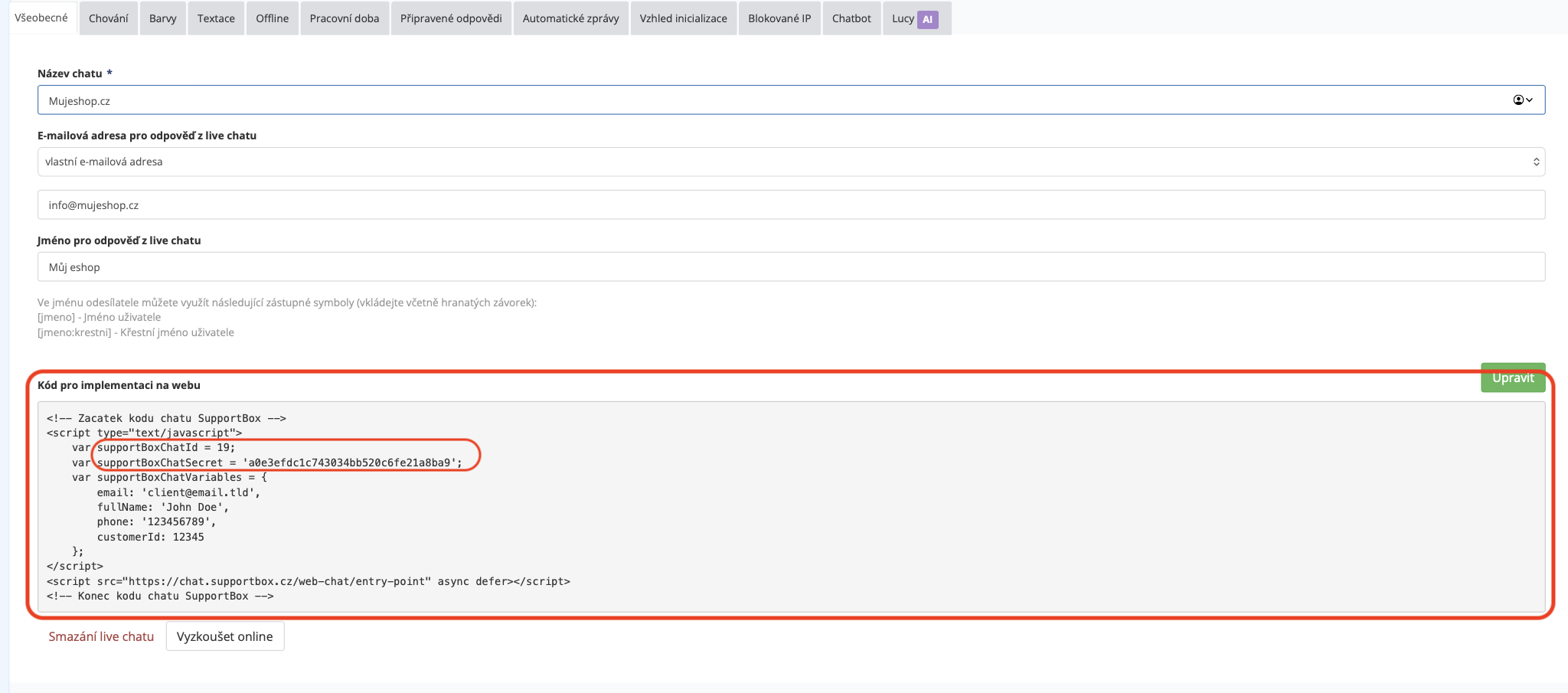The width and height of the screenshot is (1568, 693).
Task: Click the supportBoxChatSecret code line
Action: pyautogui.click(x=267, y=463)
